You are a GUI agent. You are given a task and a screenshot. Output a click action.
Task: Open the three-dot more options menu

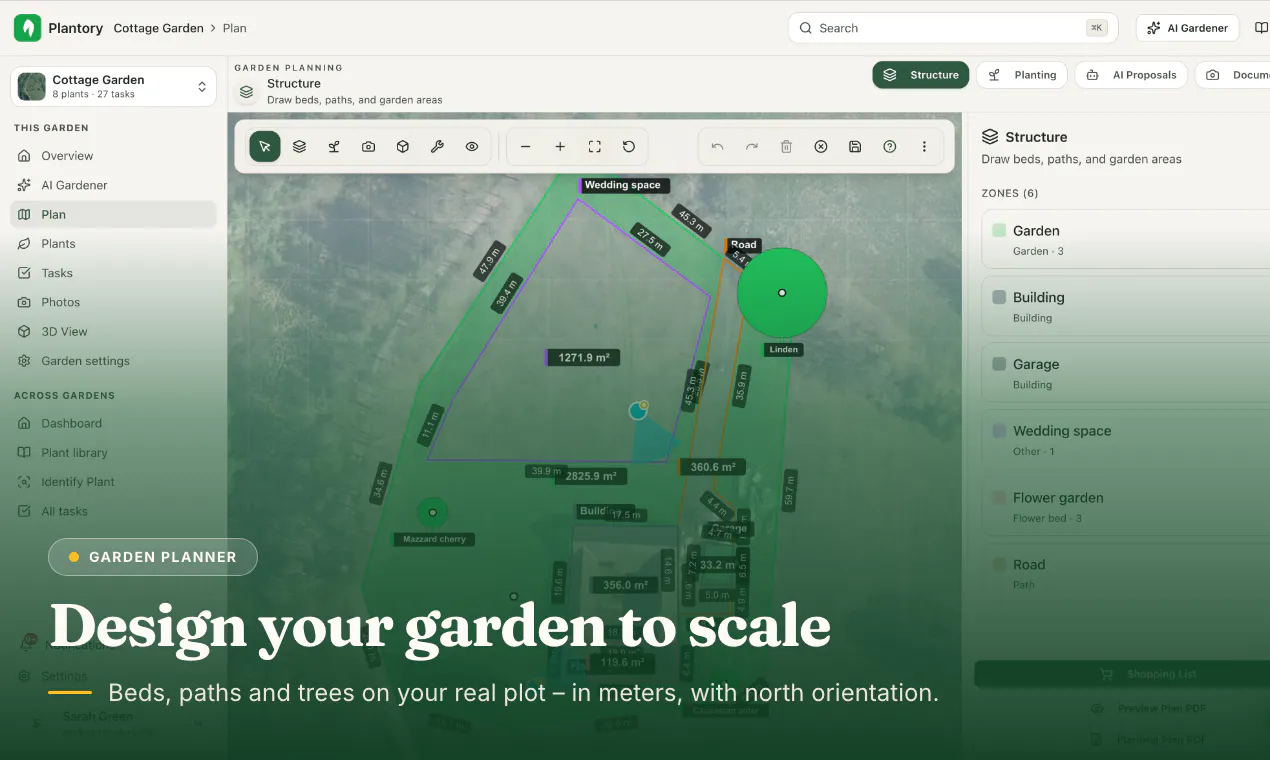tap(924, 146)
